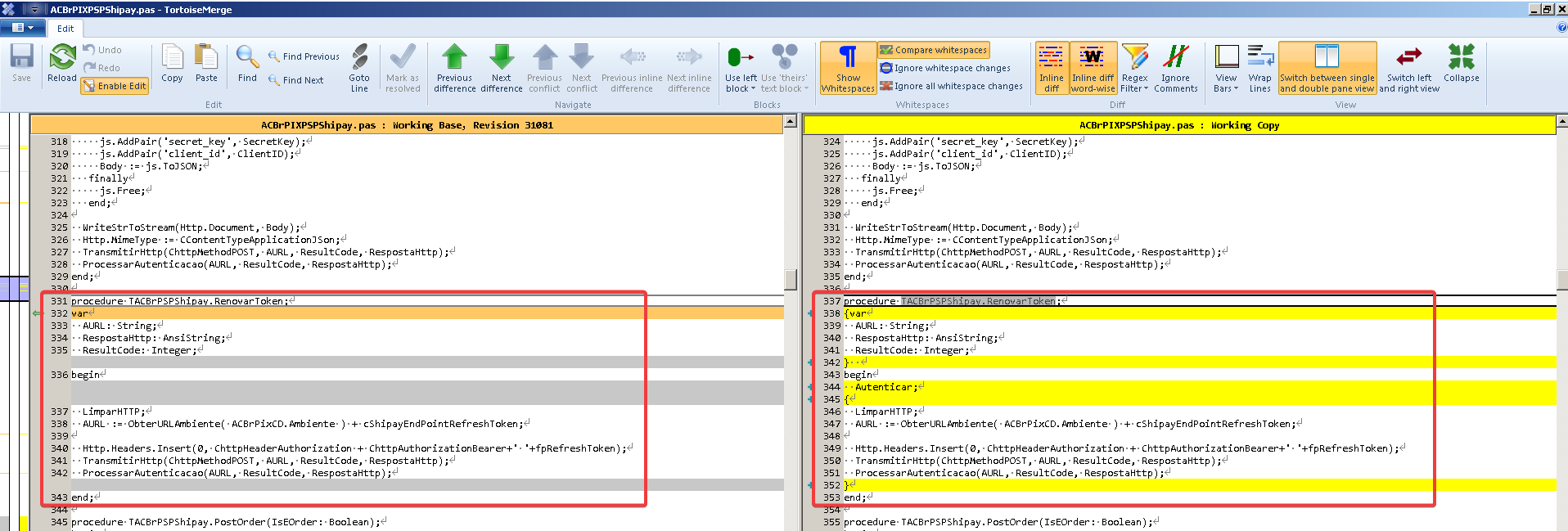Click the left pane vertical scrollbar thumb
Image resolution: width=1568 pixels, height=531 pixels.
point(791,279)
